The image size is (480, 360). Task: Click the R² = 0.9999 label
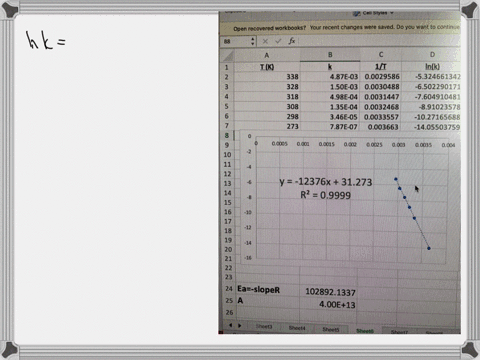[325, 195]
